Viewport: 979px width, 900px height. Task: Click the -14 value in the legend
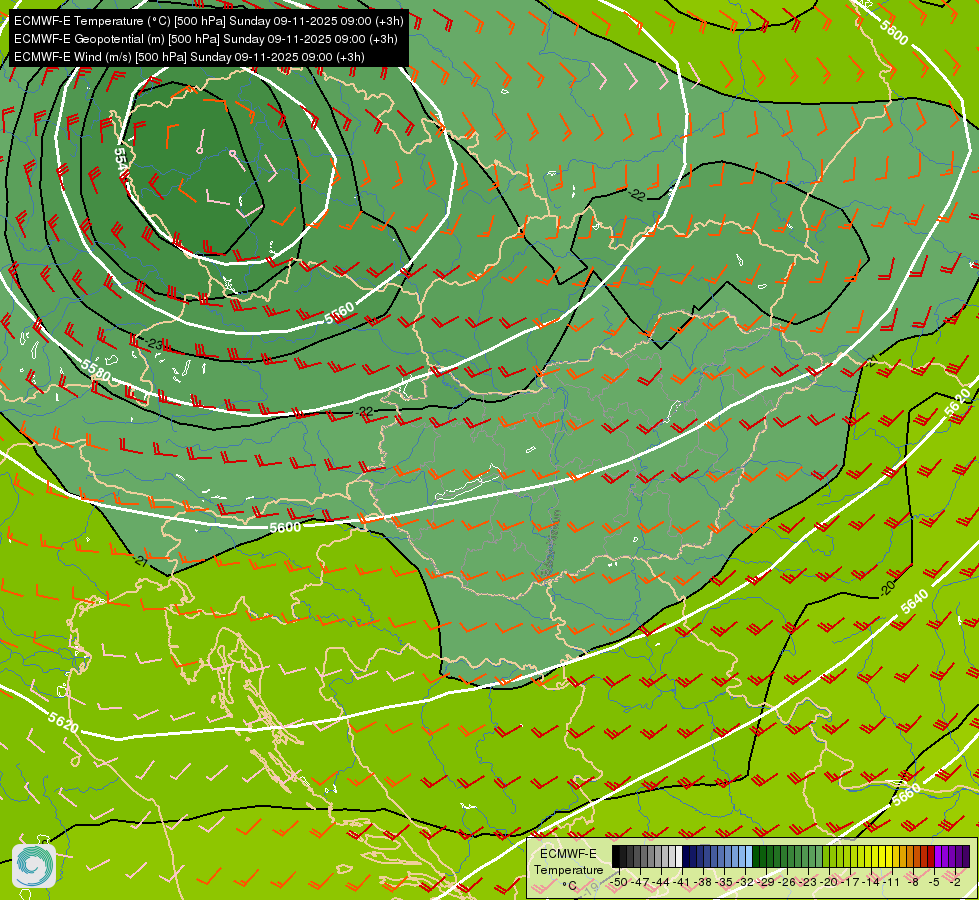click(872, 882)
